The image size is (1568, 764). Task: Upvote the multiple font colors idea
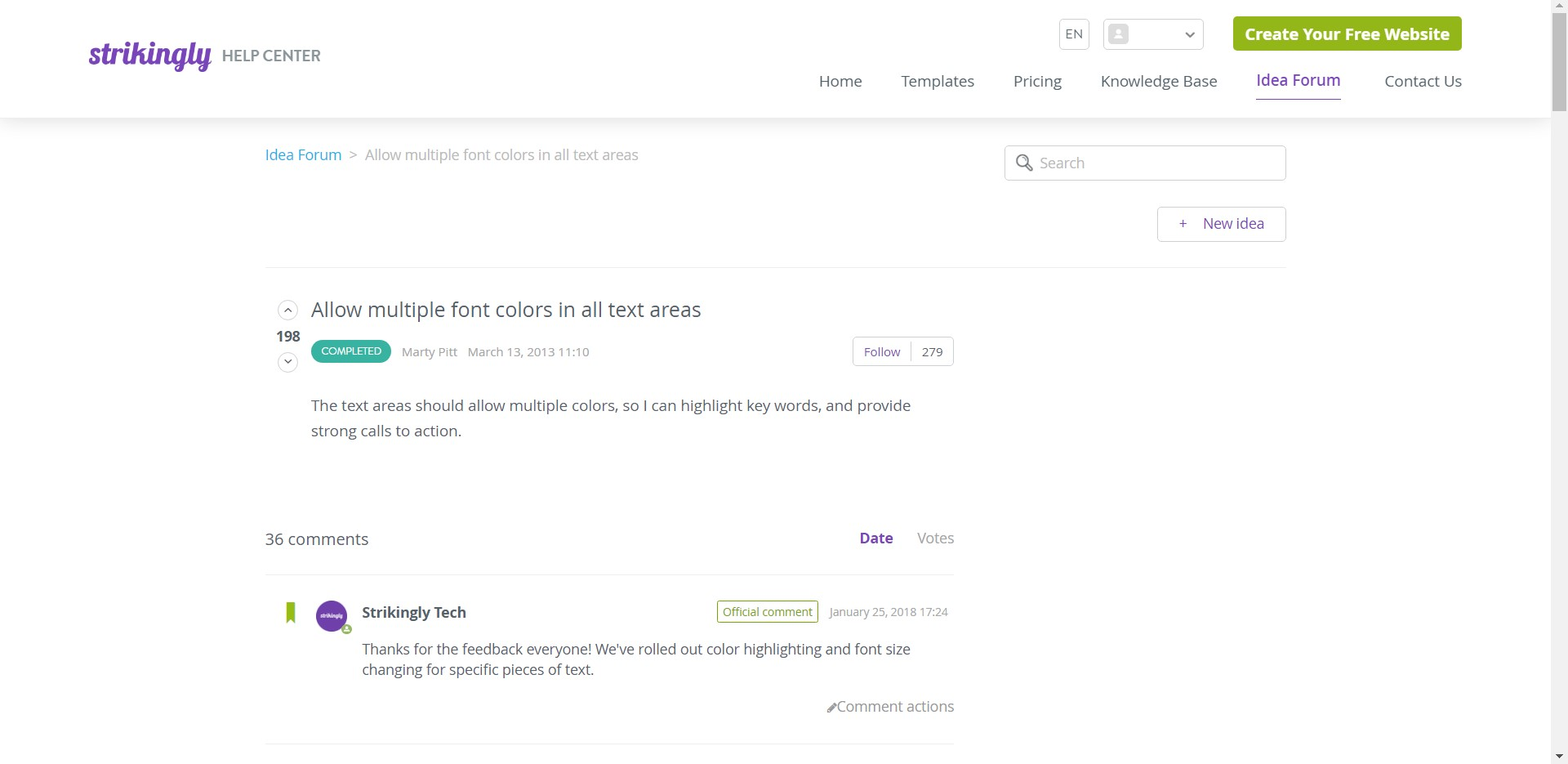coord(287,311)
